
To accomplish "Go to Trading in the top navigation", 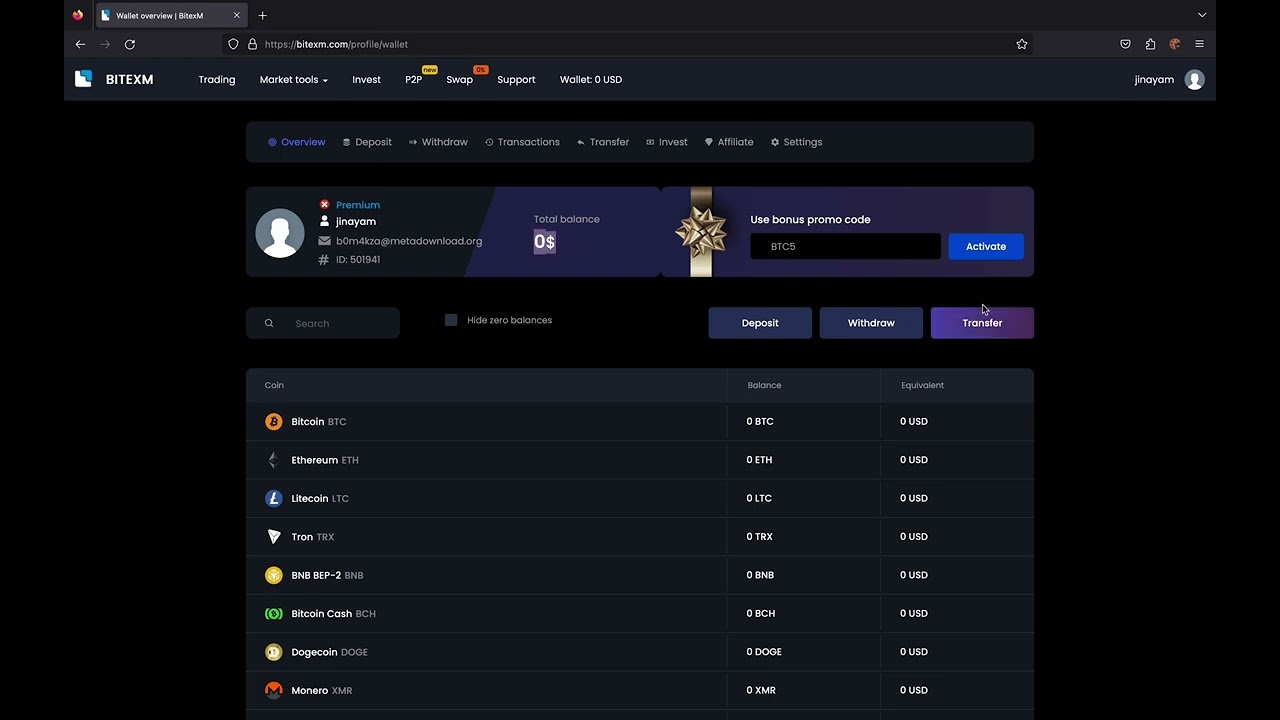I will click(x=217, y=80).
